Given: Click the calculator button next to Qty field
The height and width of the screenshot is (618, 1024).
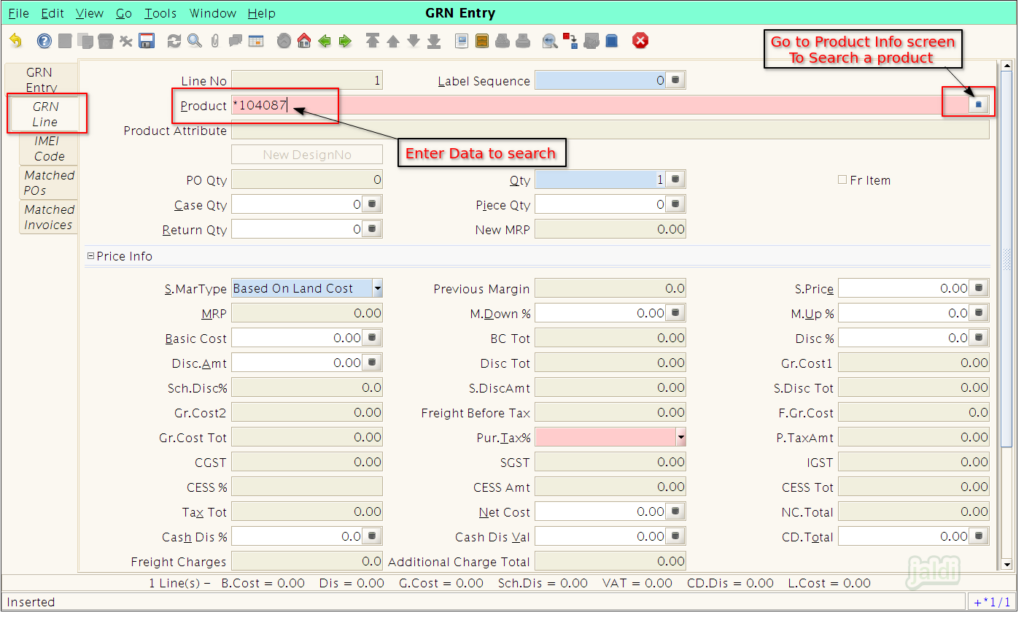Looking at the screenshot, I should [676, 179].
